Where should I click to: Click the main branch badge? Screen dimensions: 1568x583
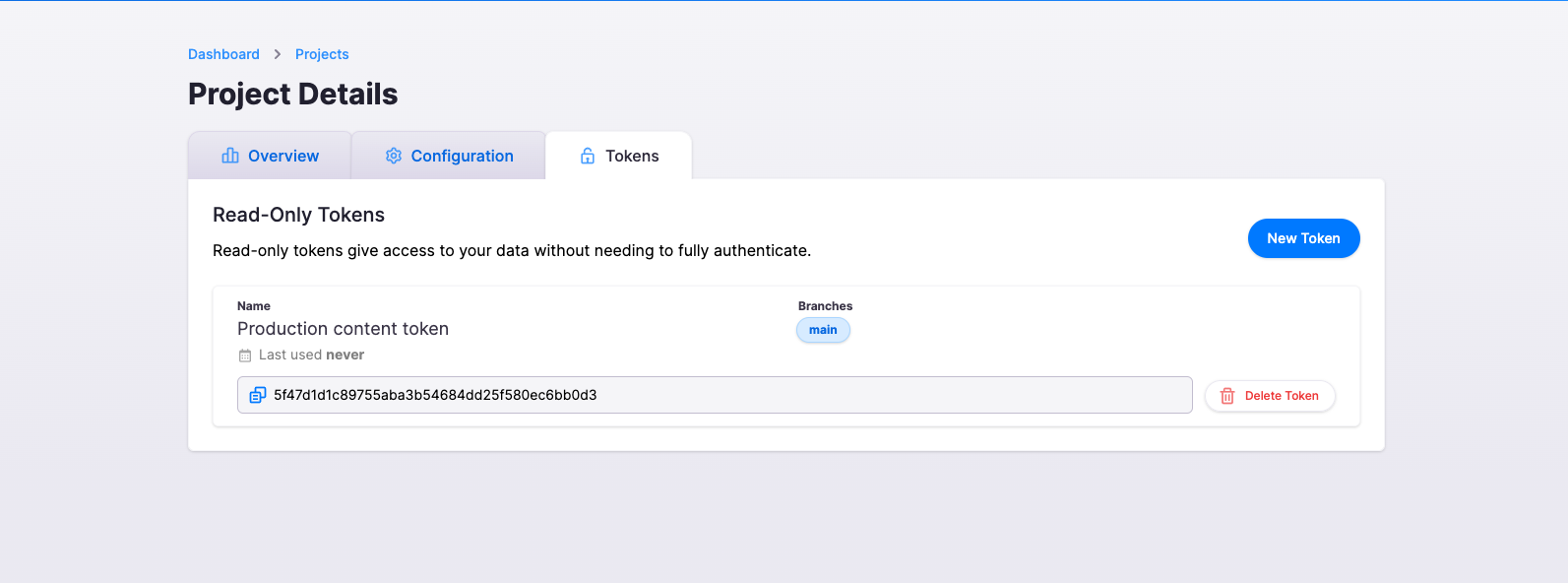823,330
